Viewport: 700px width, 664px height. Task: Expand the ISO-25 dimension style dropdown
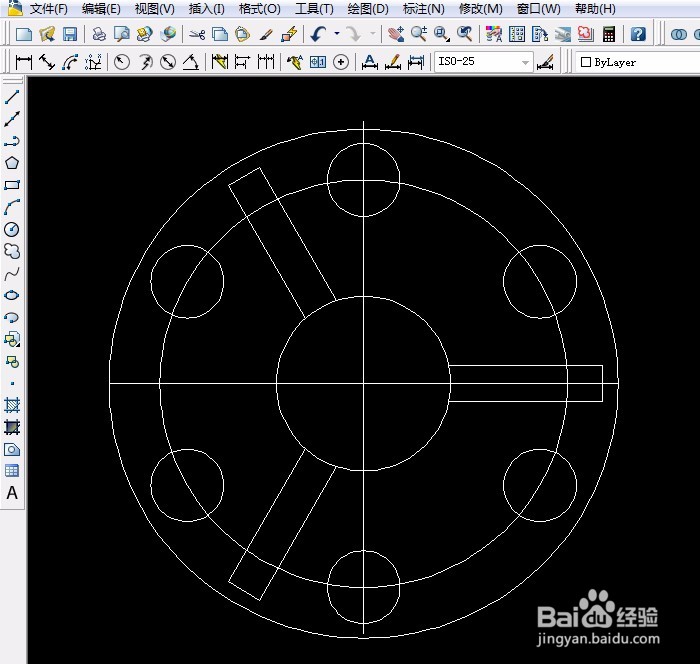point(525,63)
